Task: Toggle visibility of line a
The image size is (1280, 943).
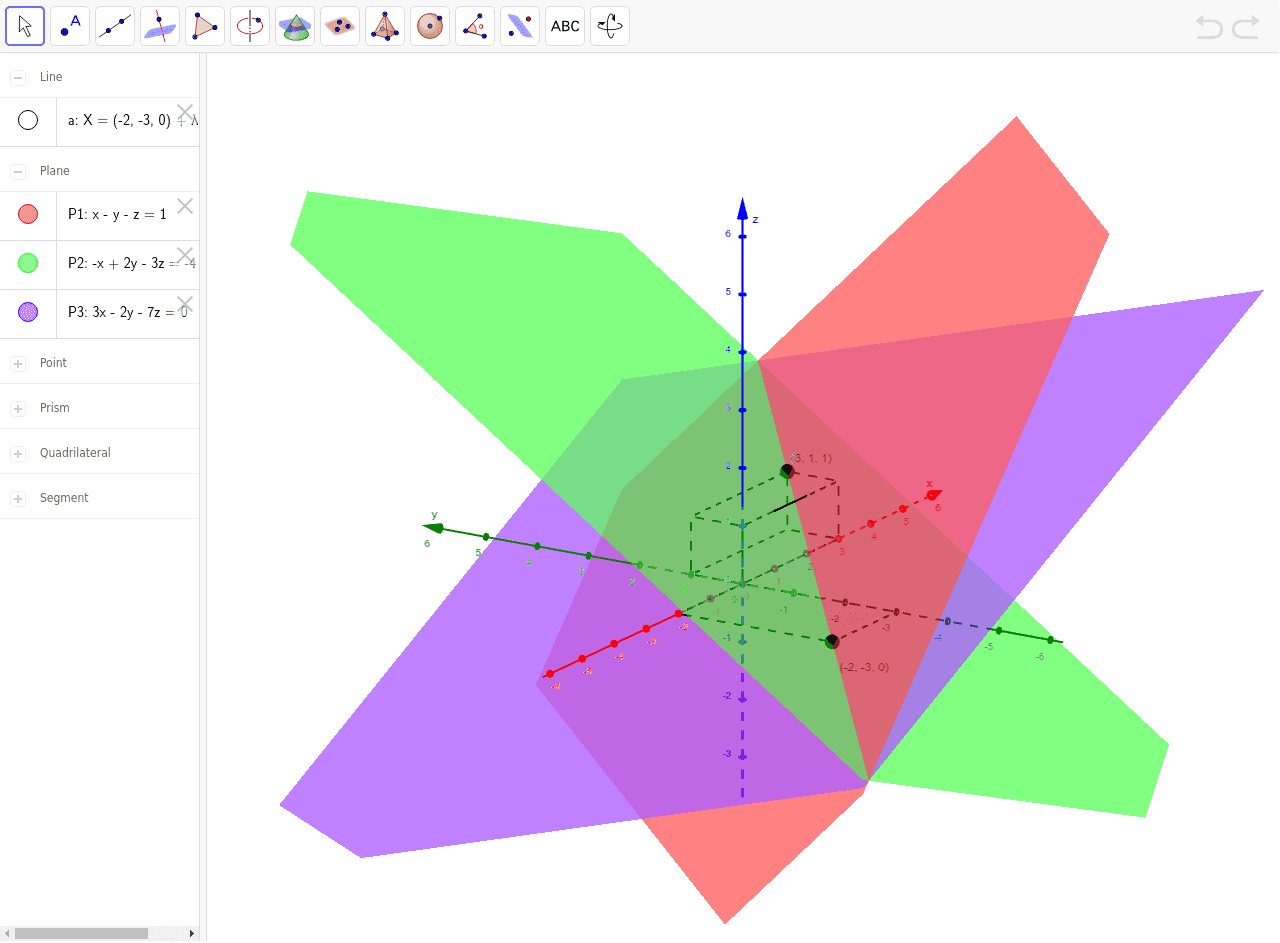Action: point(28,121)
